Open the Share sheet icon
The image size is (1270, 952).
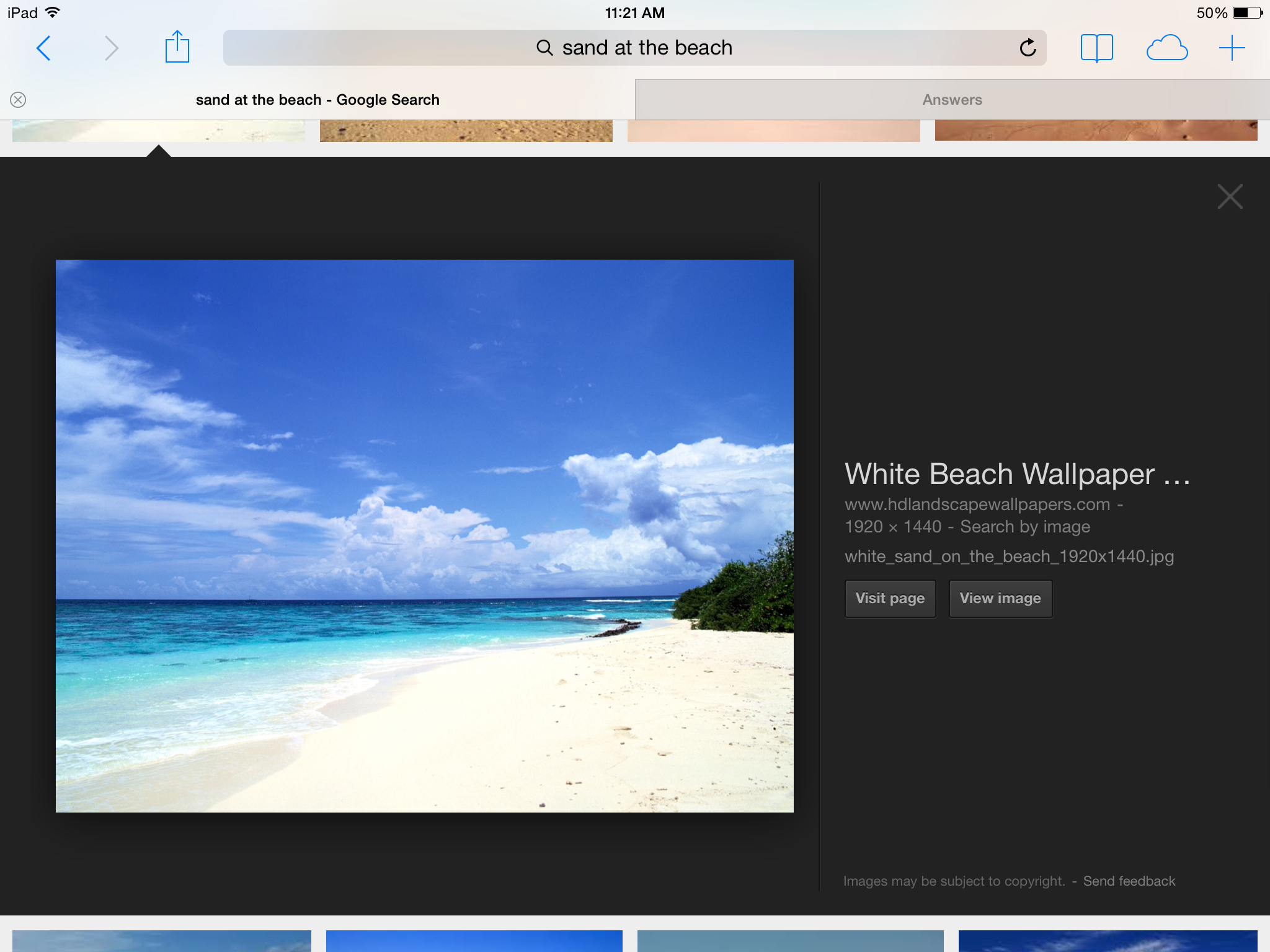tap(177, 47)
